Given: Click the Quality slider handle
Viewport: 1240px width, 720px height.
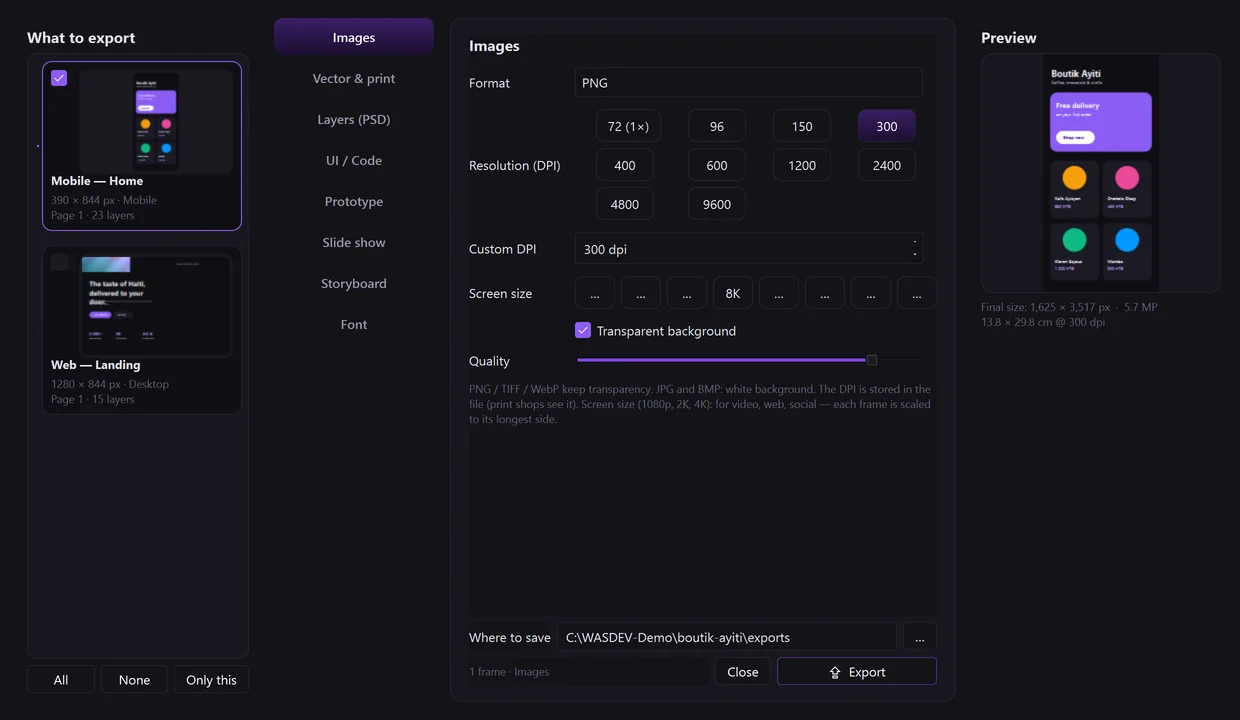Looking at the screenshot, I should [x=872, y=360].
